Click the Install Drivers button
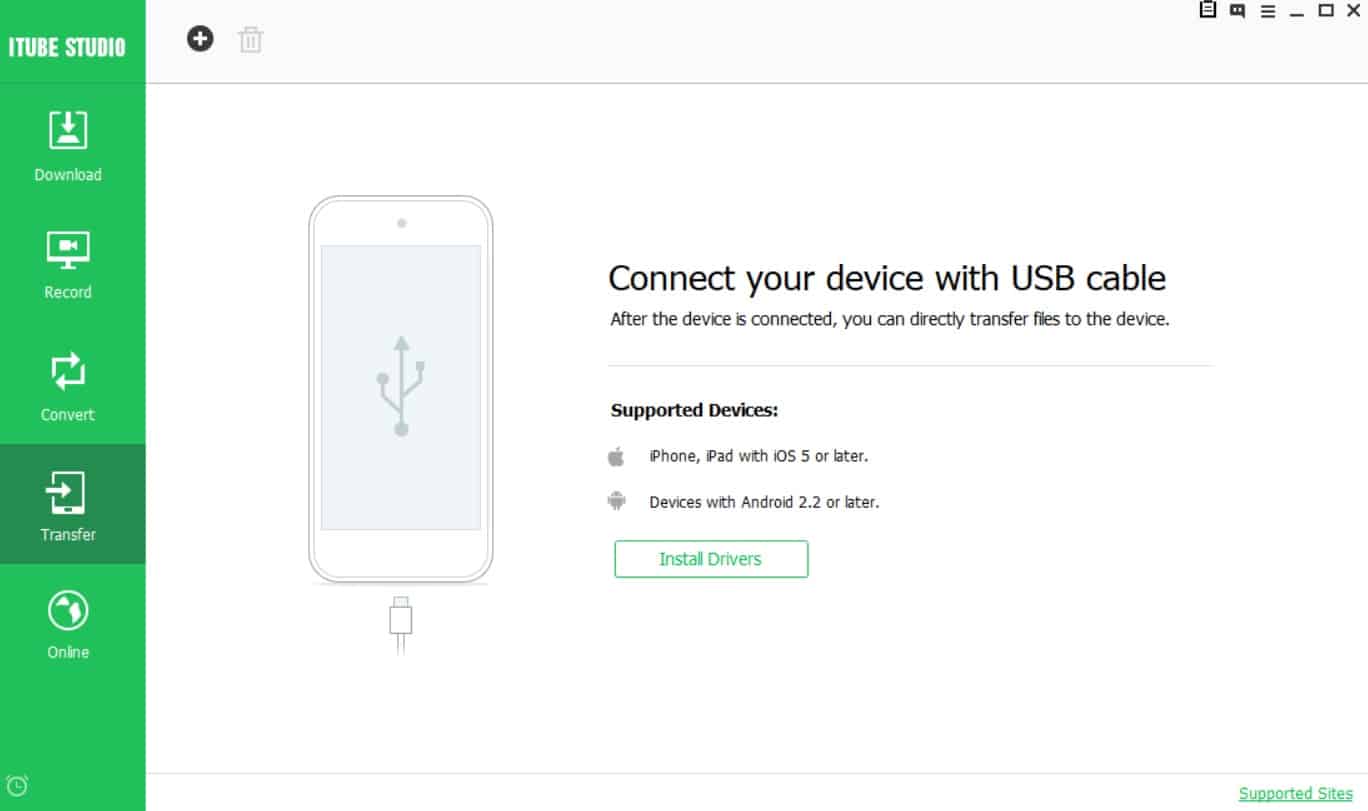The image size is (1368, 811). [711, 559]
